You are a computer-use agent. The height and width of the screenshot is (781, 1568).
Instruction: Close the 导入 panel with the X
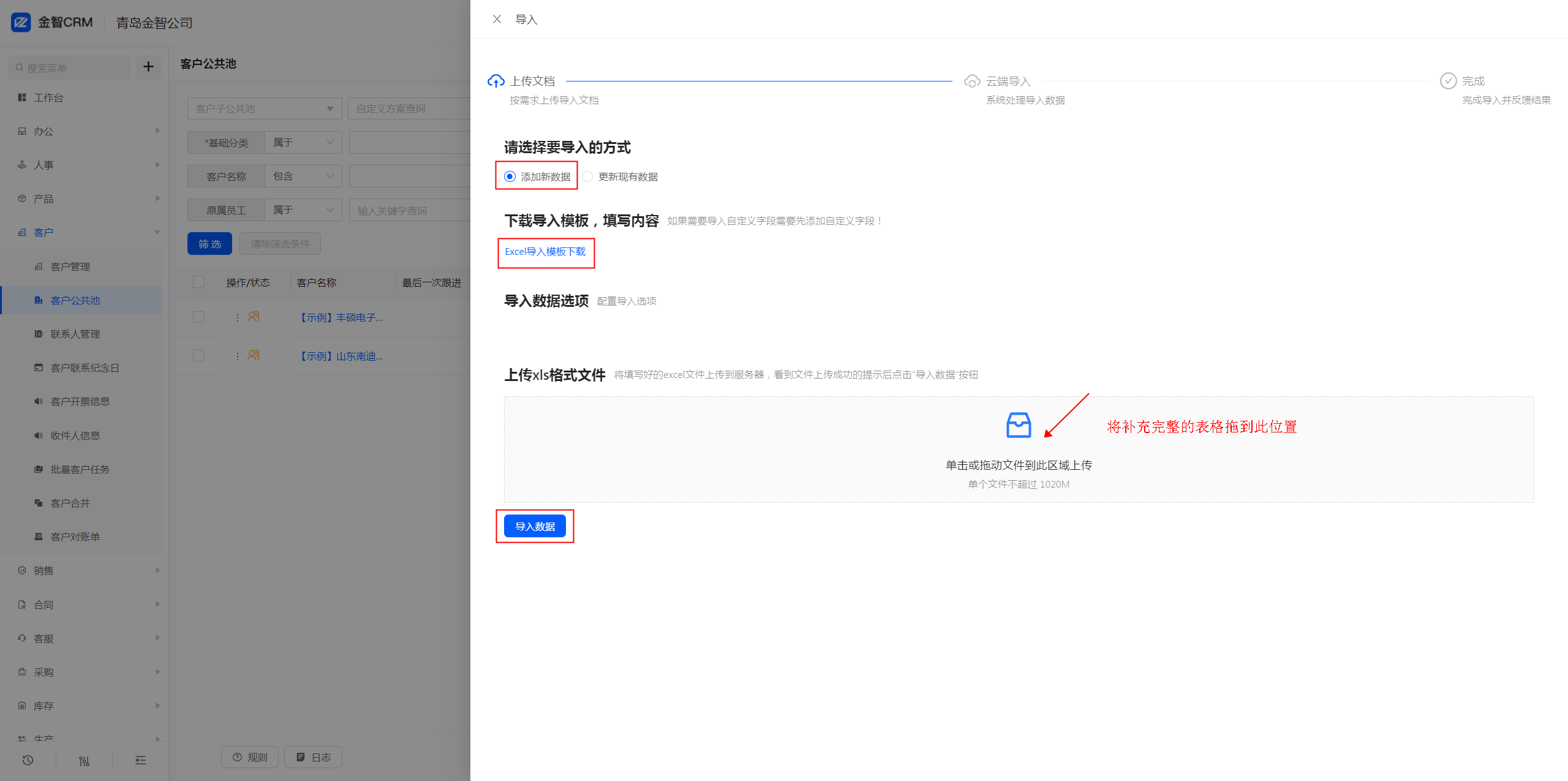tap(497, 19)
